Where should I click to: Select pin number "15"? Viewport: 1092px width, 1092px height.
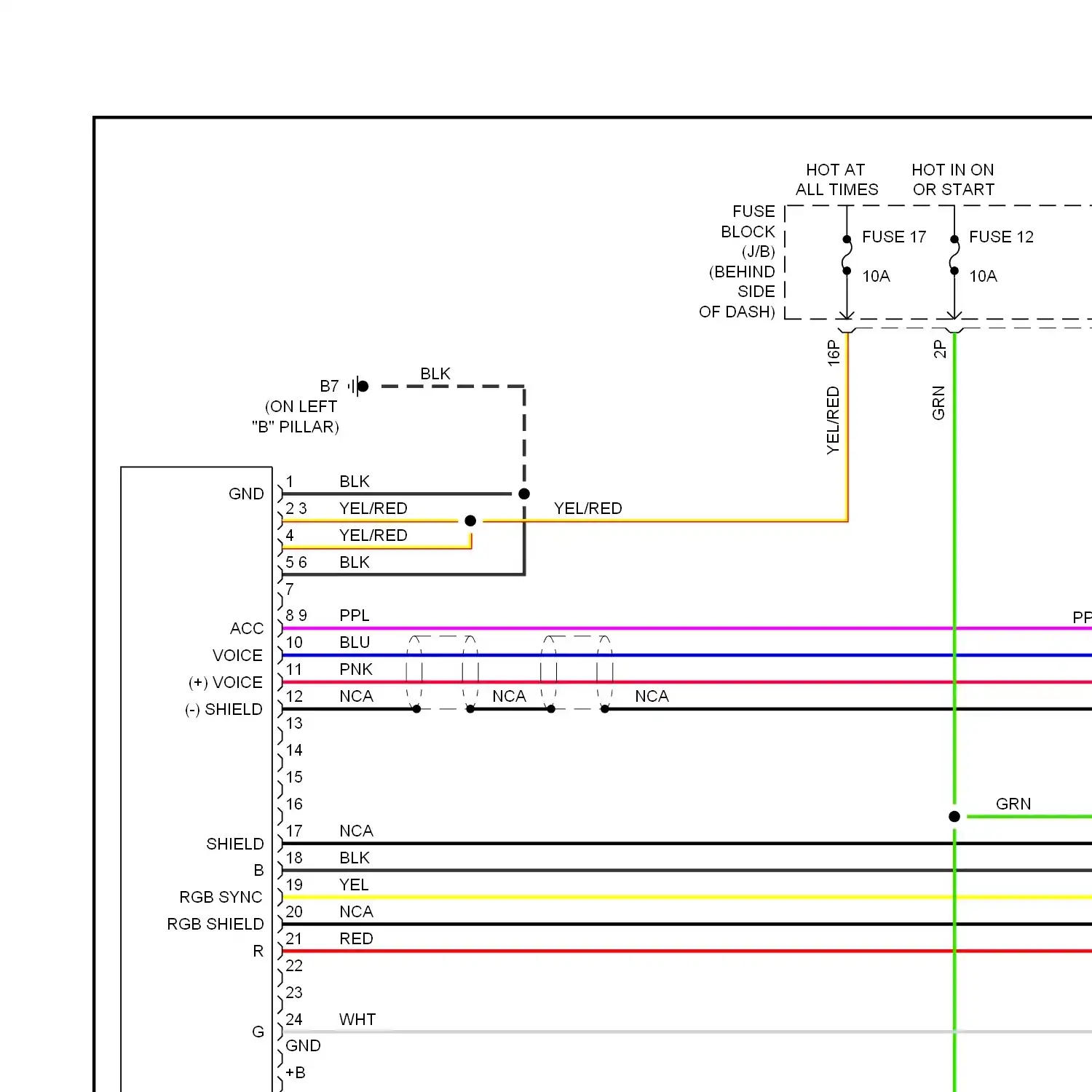click(294, 777)
